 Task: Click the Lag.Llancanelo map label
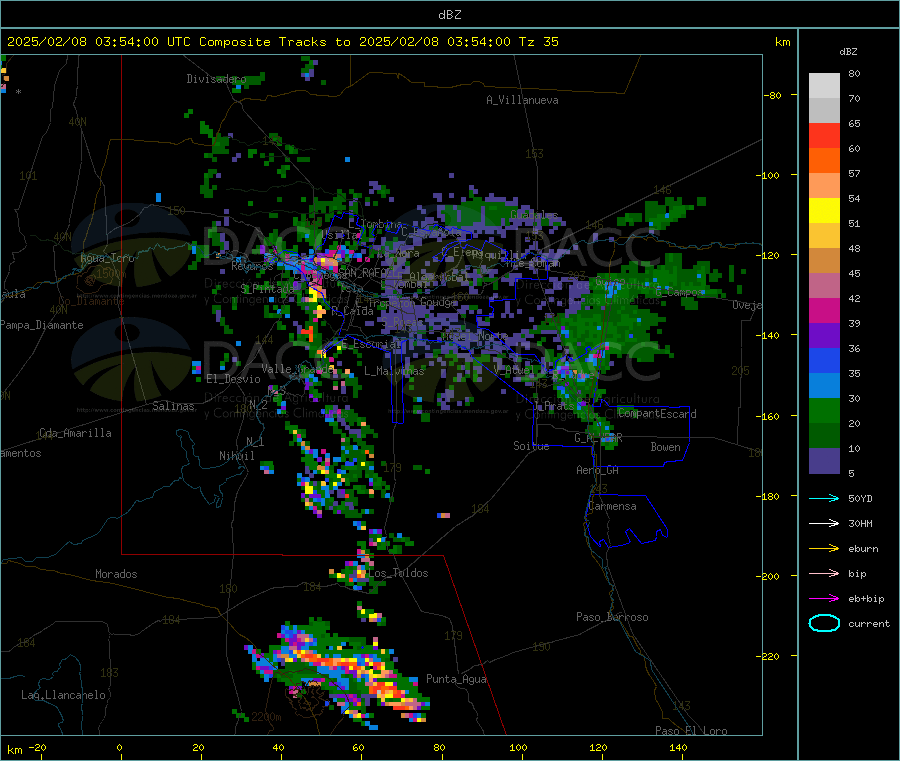tap(63, 695)
